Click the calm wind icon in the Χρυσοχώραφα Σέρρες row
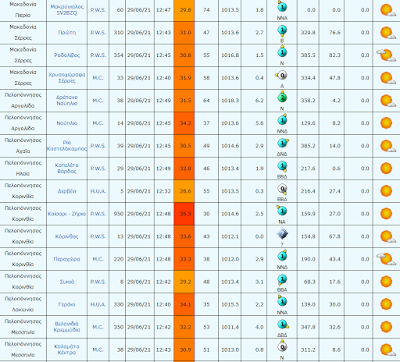400x362 pixels. pyautogui.click(x=282, y=75)
